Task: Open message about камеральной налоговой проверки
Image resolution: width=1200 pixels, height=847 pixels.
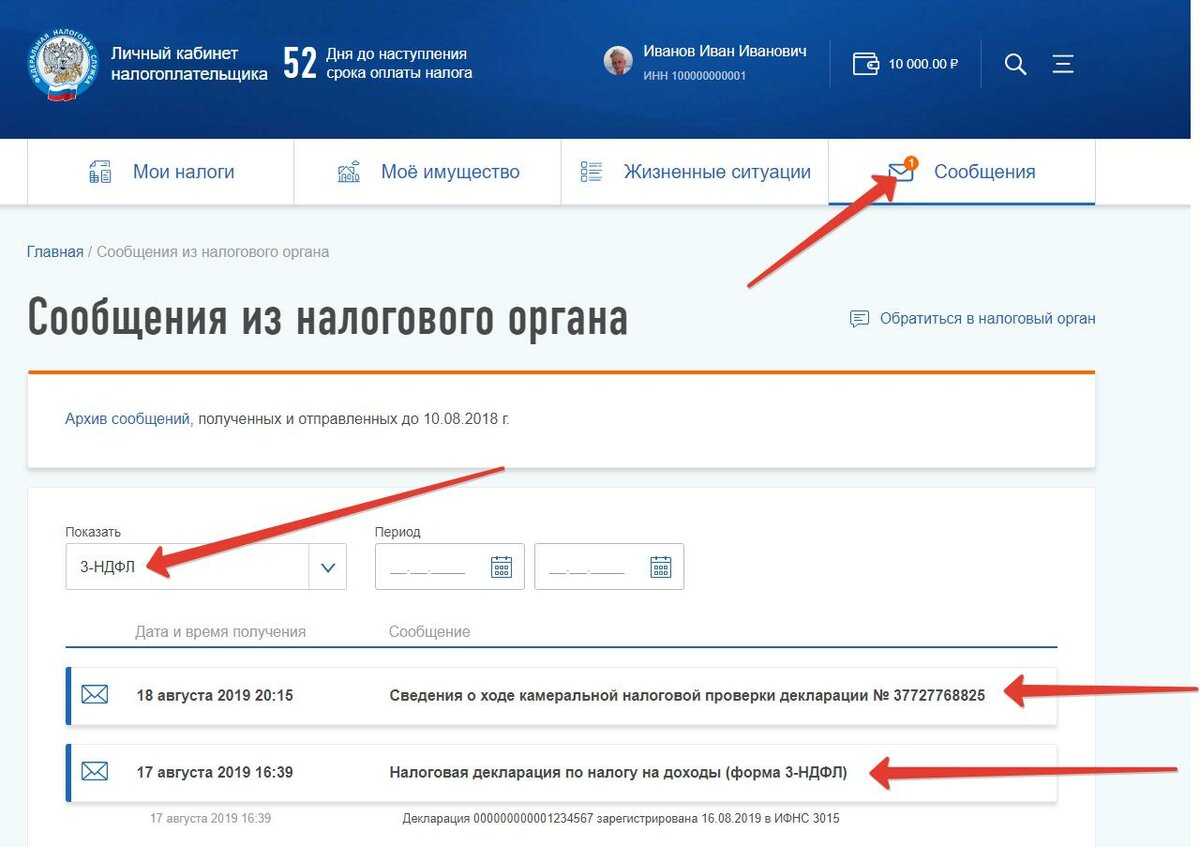Action: (686, 695)
